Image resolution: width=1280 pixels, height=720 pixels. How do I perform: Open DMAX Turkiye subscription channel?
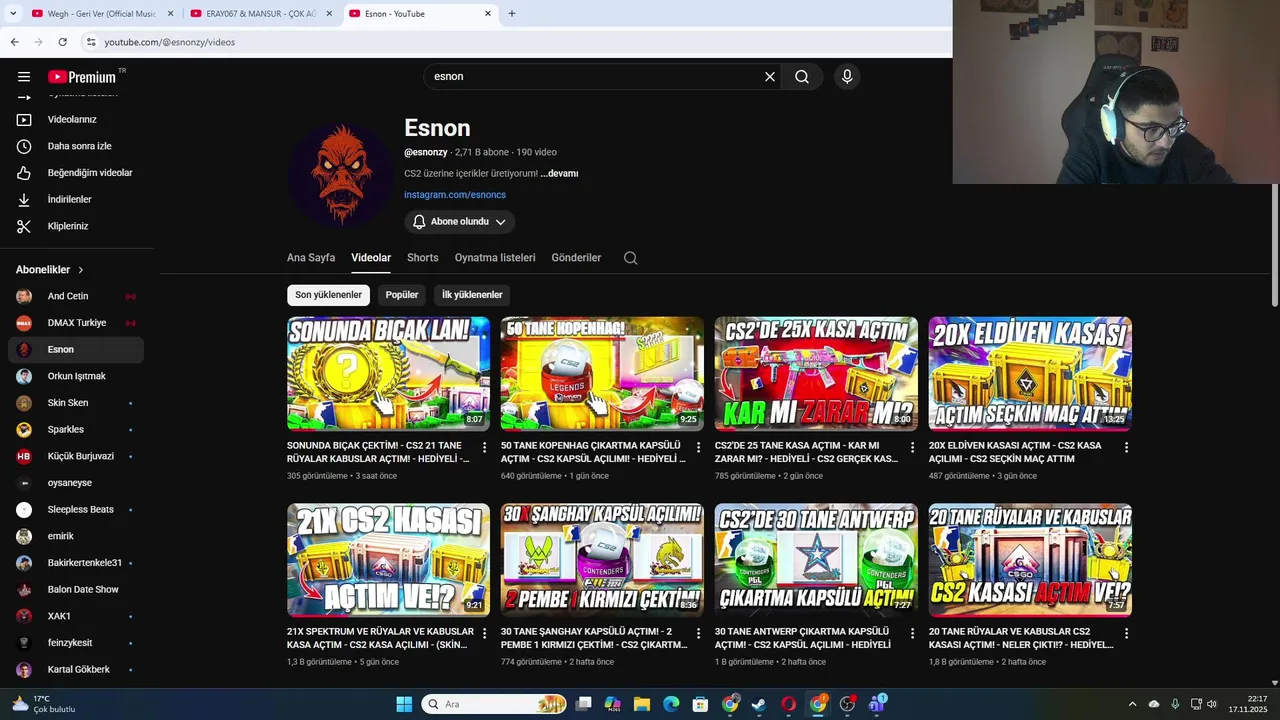[x=76, y=323]
